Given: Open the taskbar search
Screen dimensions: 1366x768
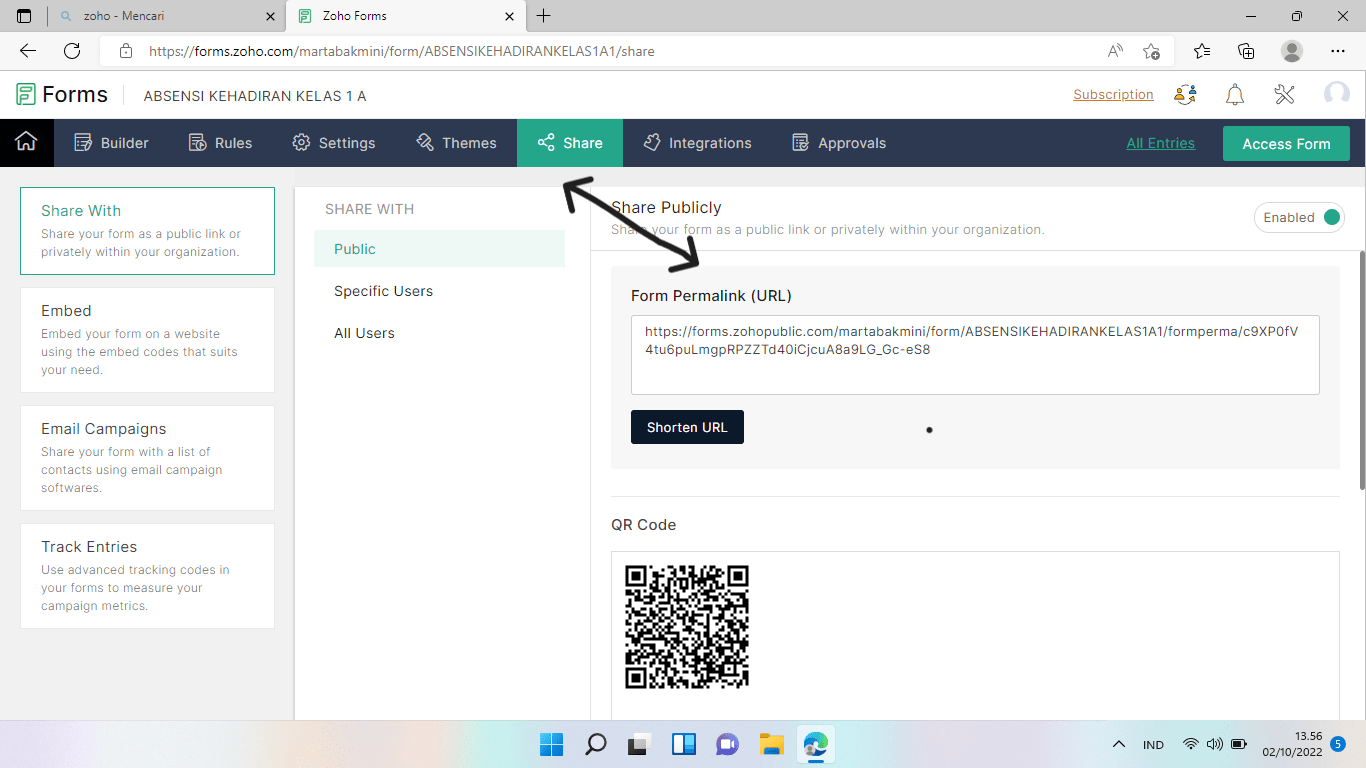Looking at the screenshot, I should coord(596,744).
